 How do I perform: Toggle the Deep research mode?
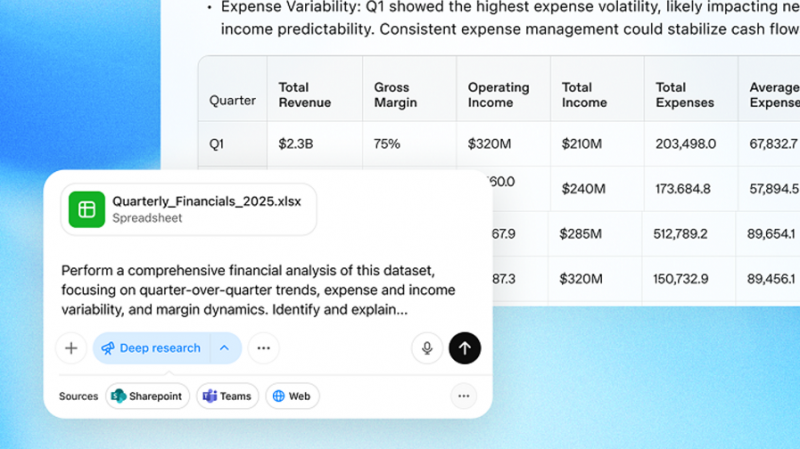pos(152,348)
